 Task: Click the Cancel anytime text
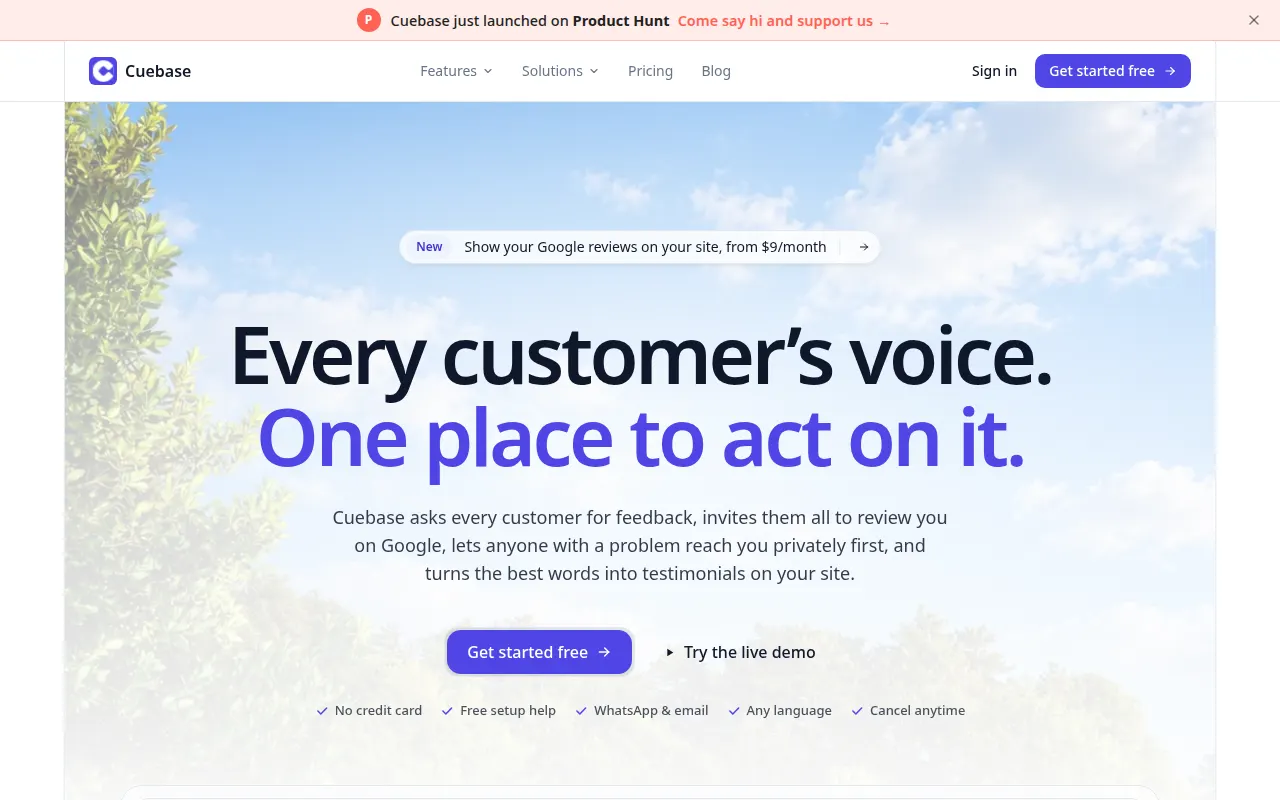point(917,711)
